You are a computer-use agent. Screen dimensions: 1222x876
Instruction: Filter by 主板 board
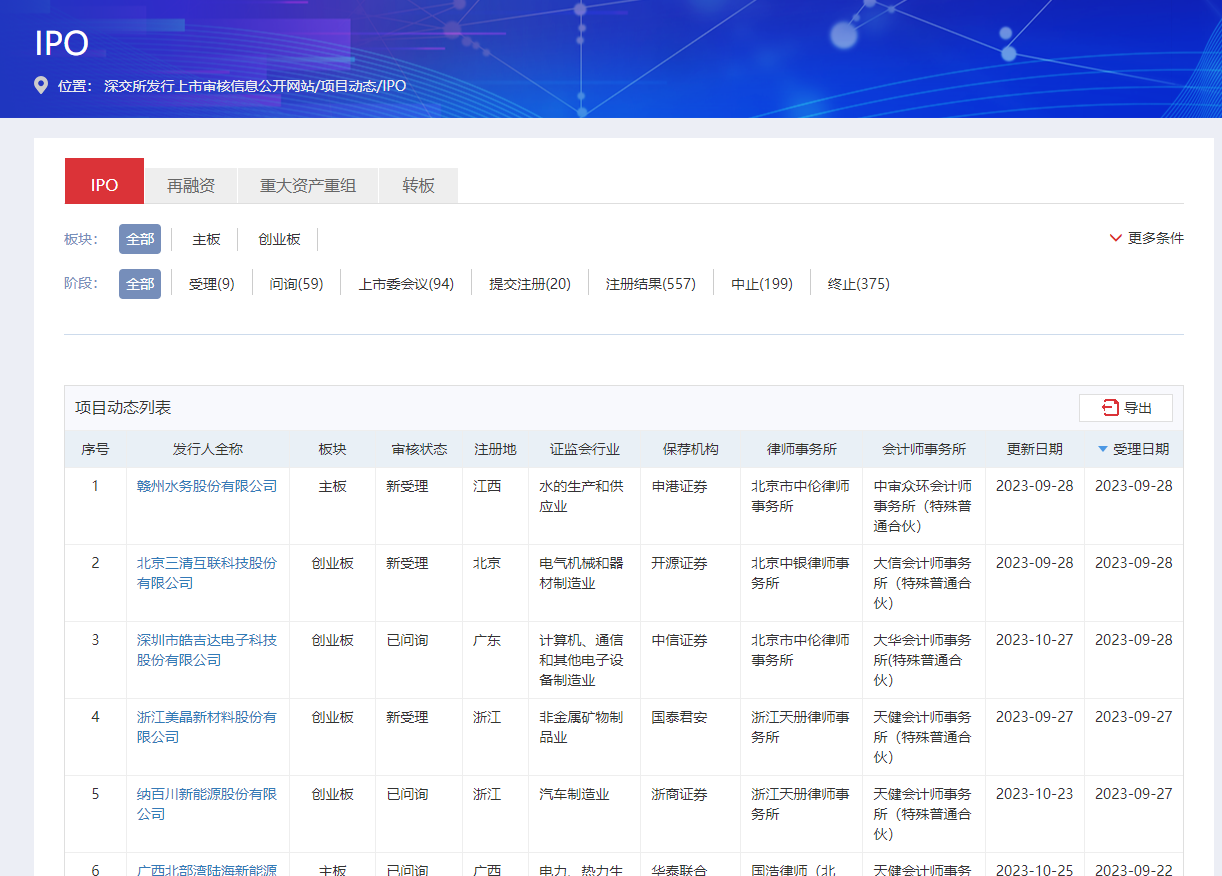(x=206, y=239)
